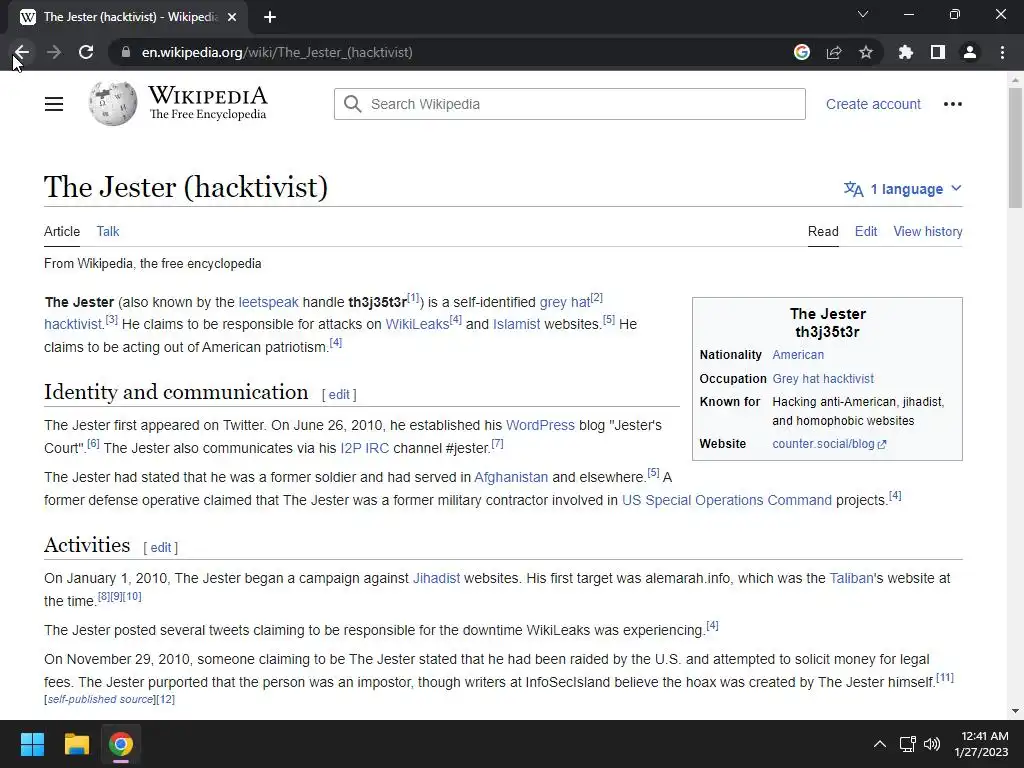Open American nationality link in infobox
The width and height of the screenshot is (1024, 768).
click(798, 355)
